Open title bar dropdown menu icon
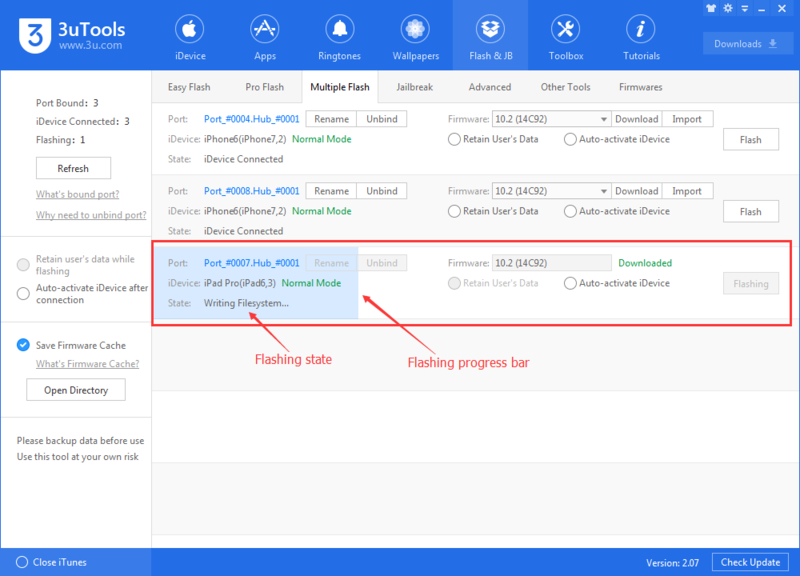The height and width of the screenshot is (576, 800). pos(745,9)
